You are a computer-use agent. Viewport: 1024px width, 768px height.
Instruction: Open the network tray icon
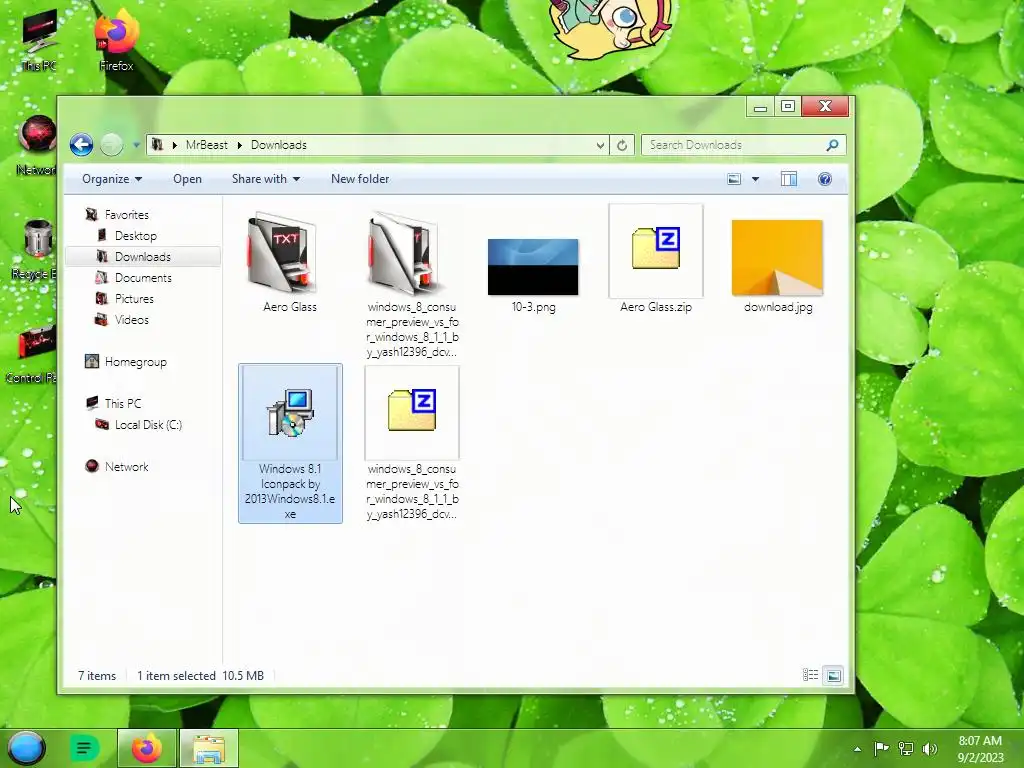(x=906, y=748)
